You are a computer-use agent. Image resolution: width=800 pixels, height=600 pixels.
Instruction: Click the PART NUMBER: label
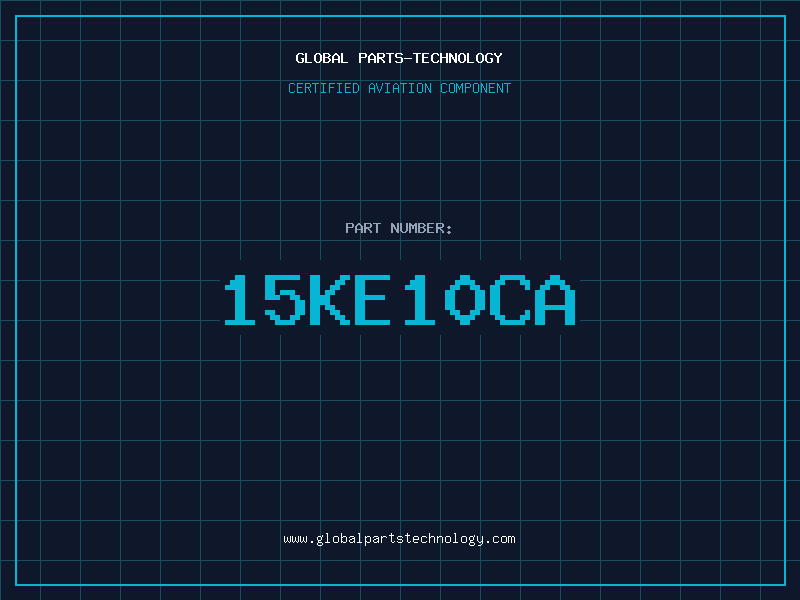399,228
